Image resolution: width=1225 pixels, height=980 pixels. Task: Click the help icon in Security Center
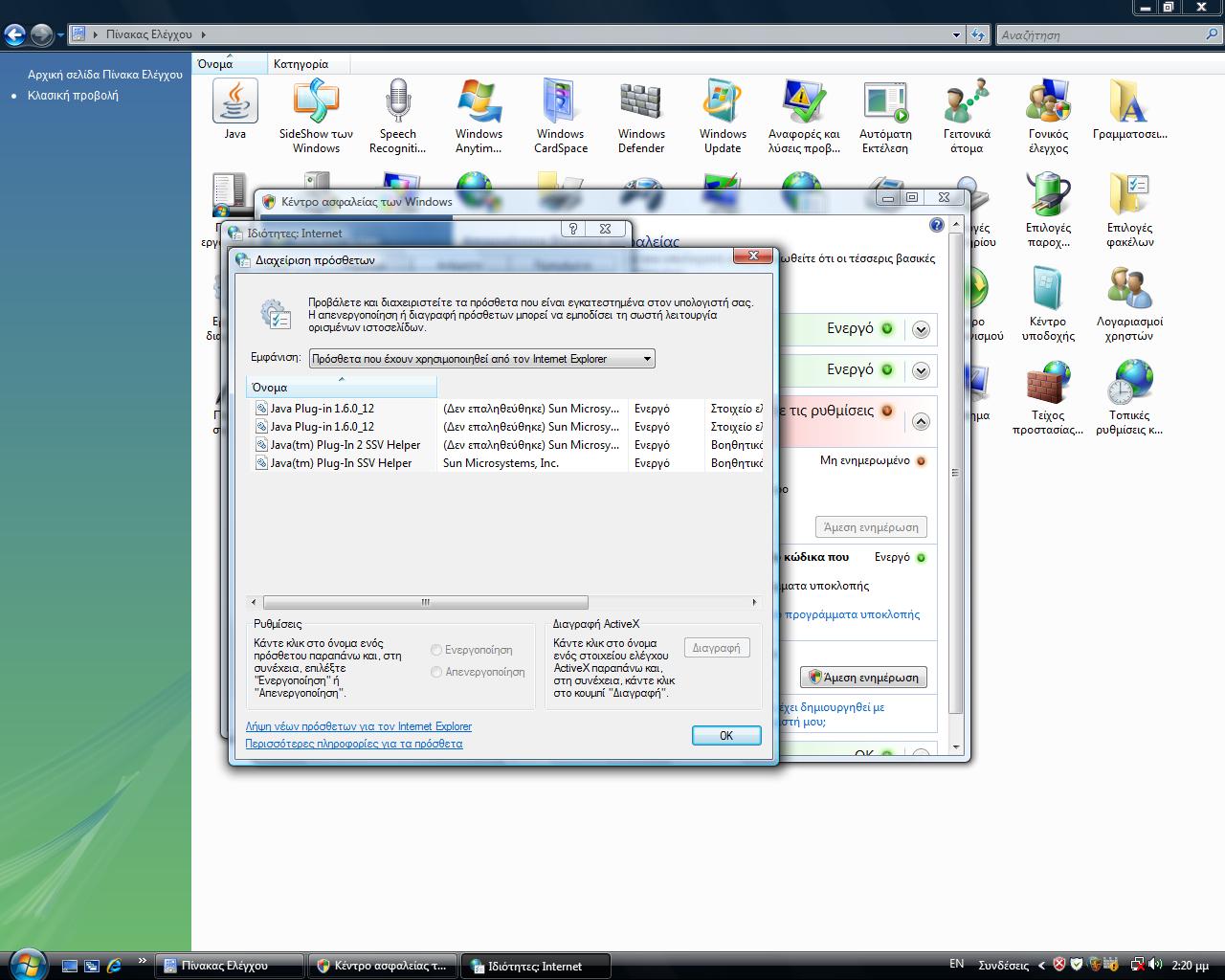tap(936, 225)
